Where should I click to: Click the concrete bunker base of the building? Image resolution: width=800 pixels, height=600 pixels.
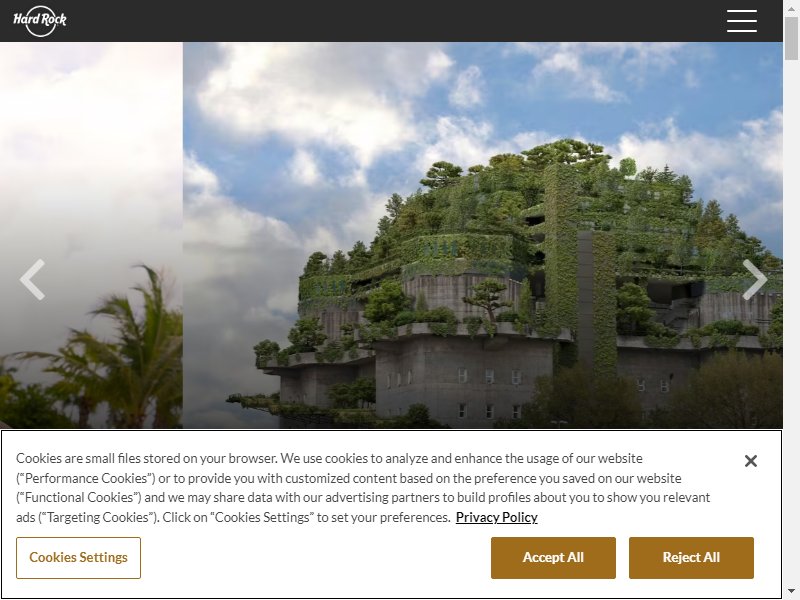click(462, 378)
